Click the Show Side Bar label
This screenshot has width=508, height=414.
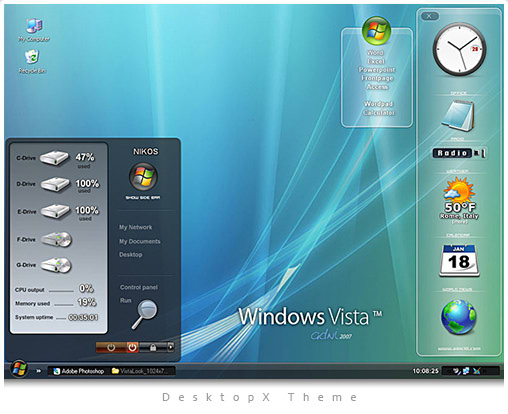click(x=143, y=198)
